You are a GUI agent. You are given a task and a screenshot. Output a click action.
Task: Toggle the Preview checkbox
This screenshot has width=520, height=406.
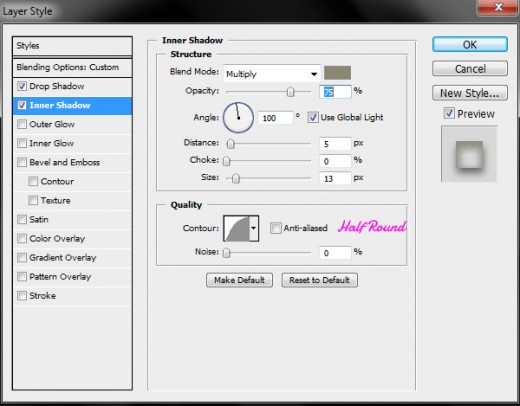pos(449,113)
